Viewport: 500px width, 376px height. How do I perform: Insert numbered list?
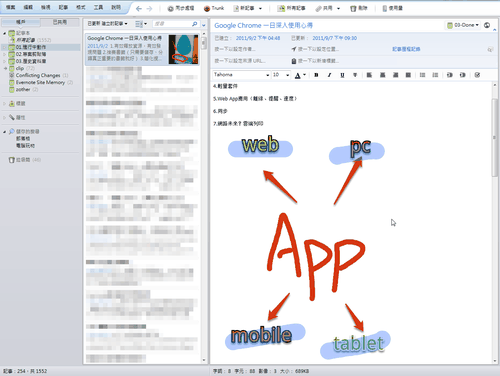point(435,75)
